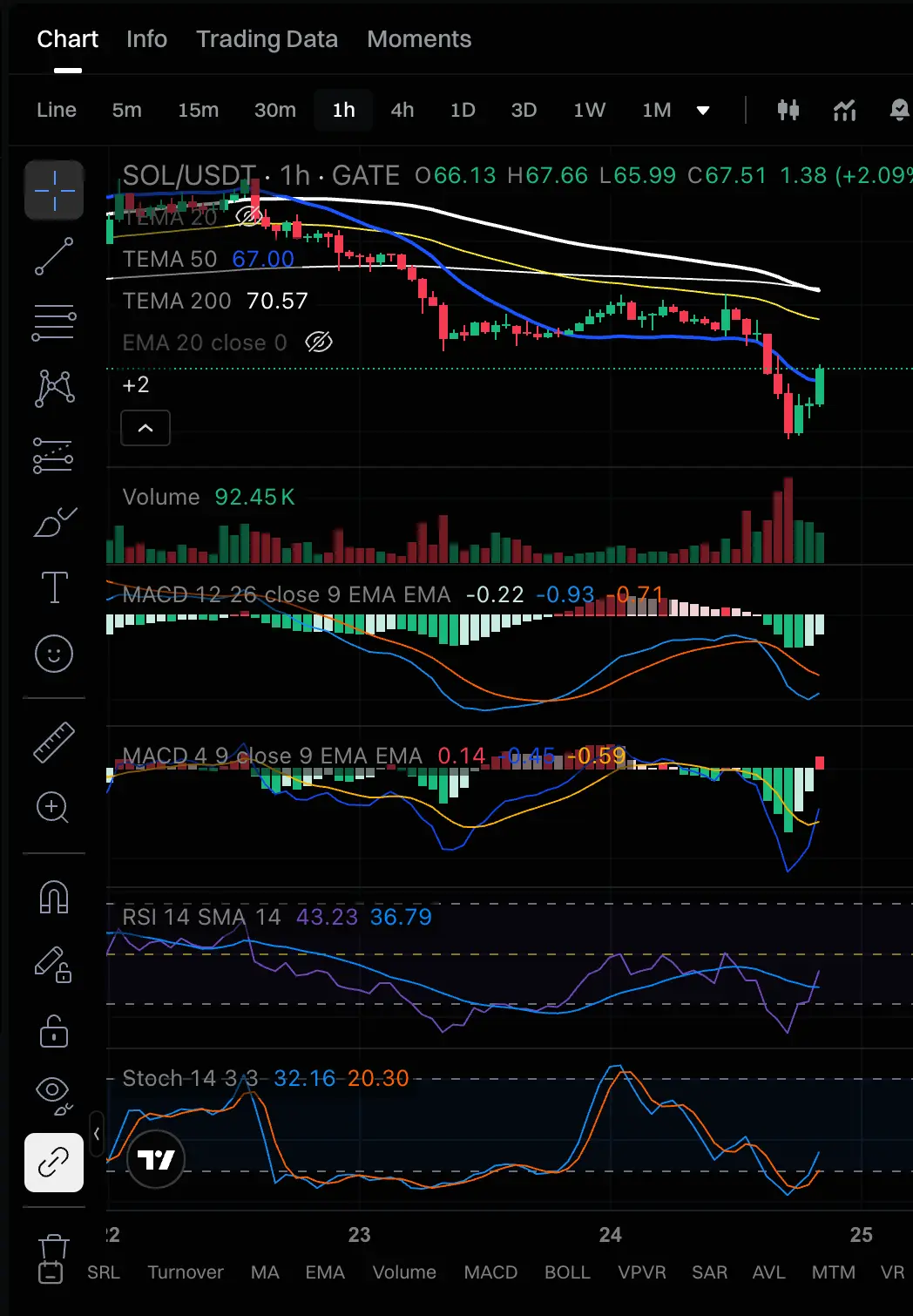Toggle the drawing sync link icon

click(54, 1163)
